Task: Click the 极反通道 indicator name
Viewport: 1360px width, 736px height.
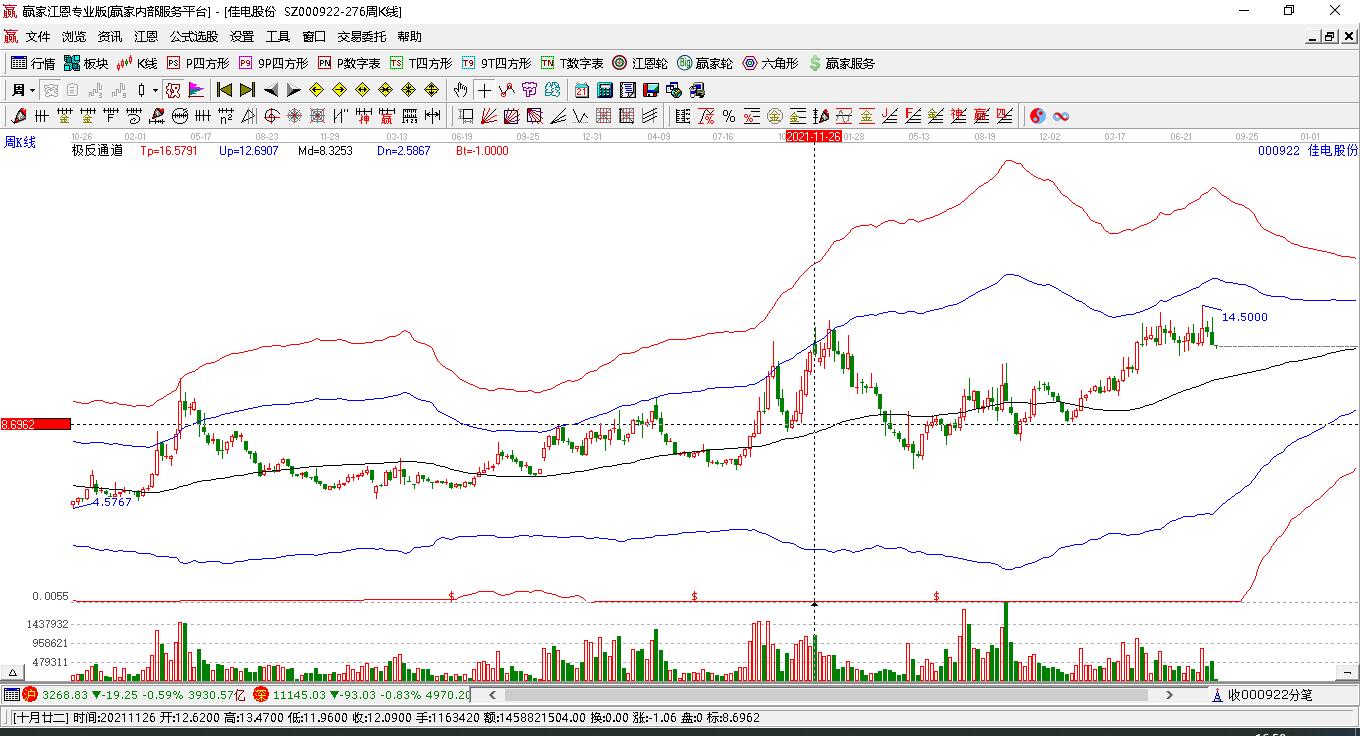Action: click(97, 151)
